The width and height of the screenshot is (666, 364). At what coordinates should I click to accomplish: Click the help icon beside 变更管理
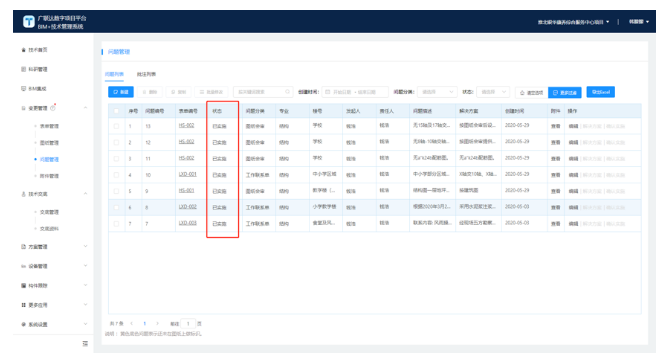tap(53, 108)
